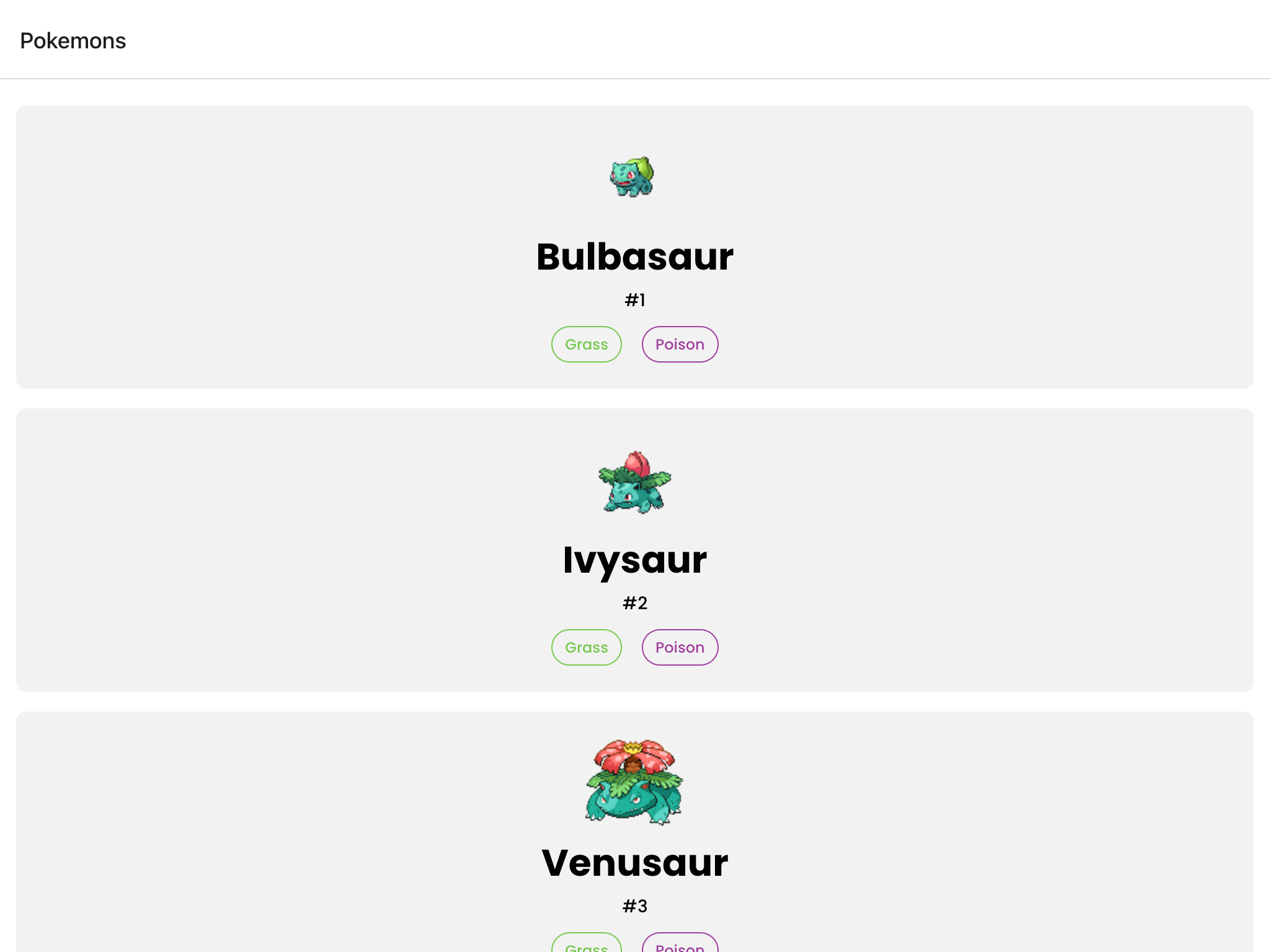Viewport: 1270px width, 952px height.
Task: Open the Ivysaur name heading
Action: [x=634, y=560]
